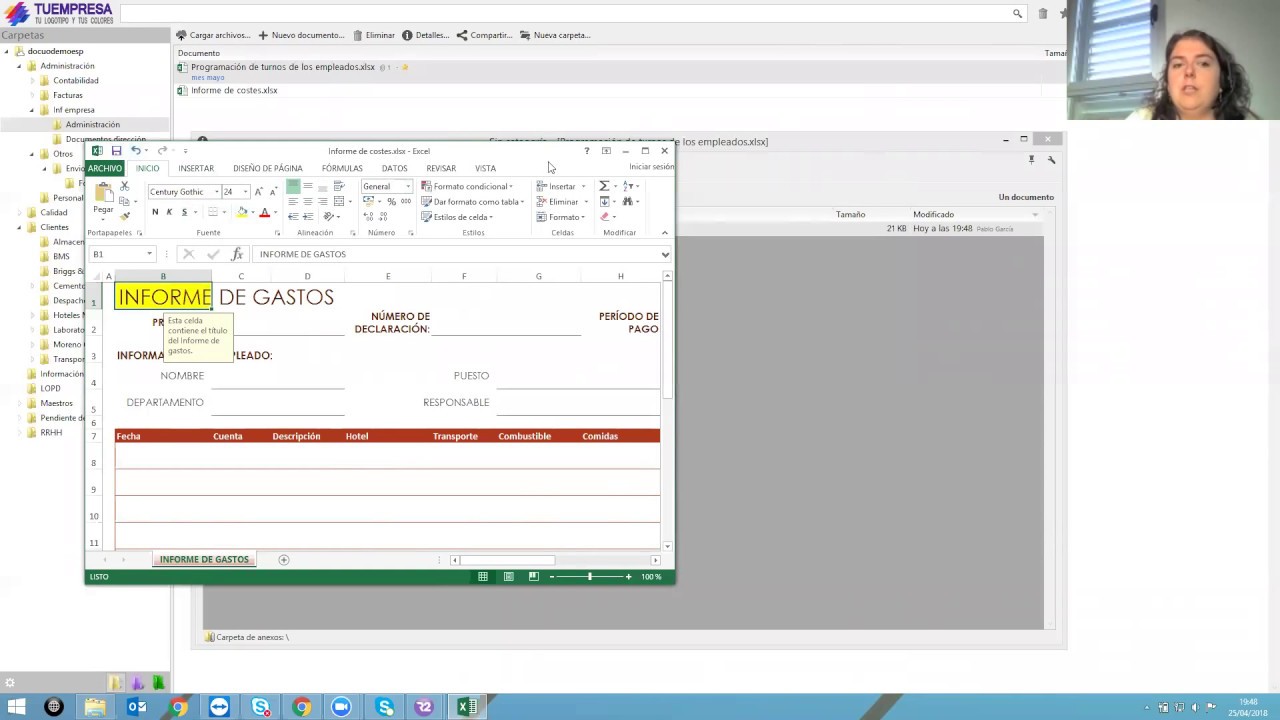Image resolution: width=1280 pixels, height=720 pixels.
Task: Open Estilos de celda dropdown
Action: (456, 217)
